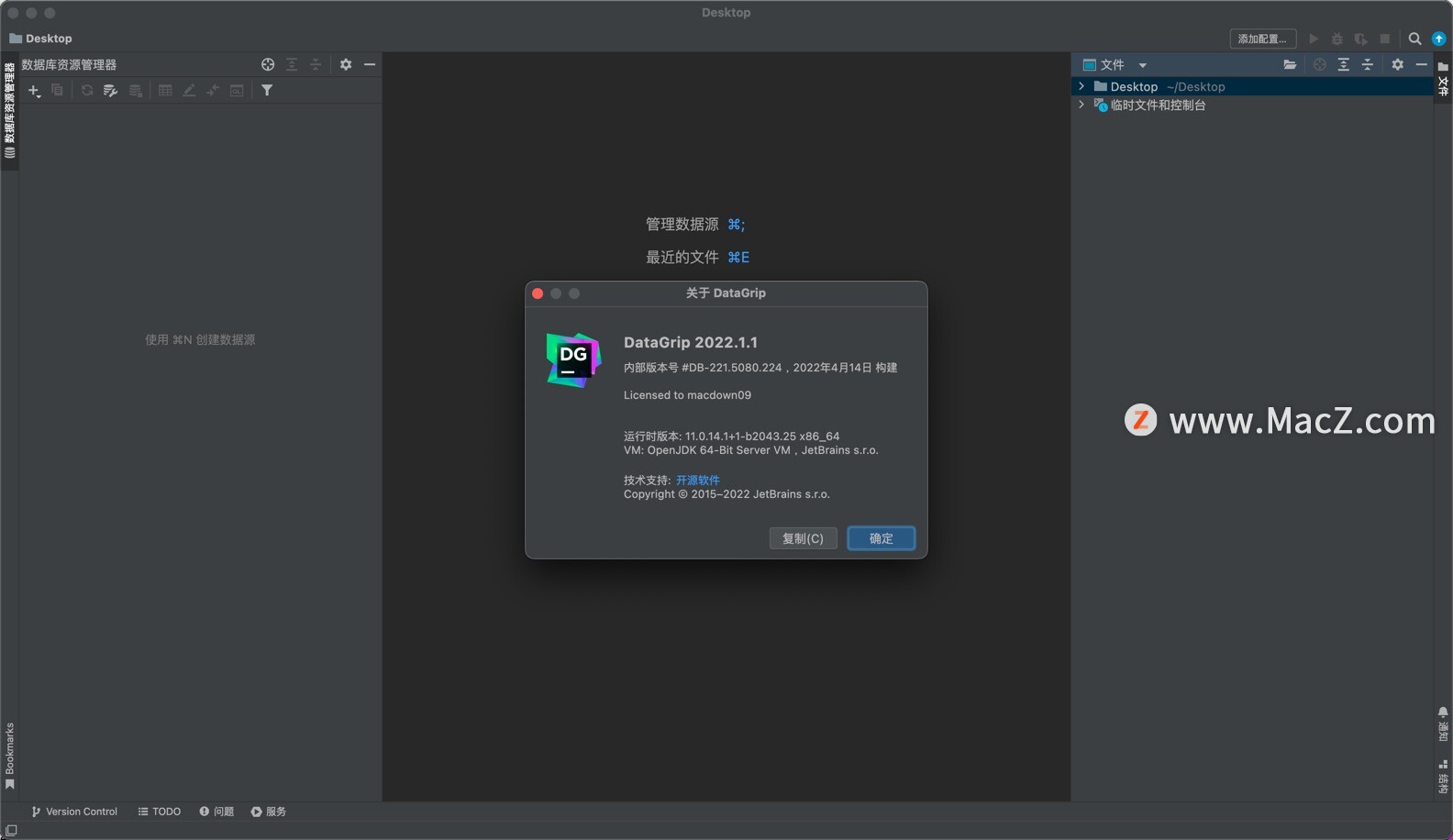
Task: Click the crosshair locate icon in database explorer header
Action: (x=268, y=64)
